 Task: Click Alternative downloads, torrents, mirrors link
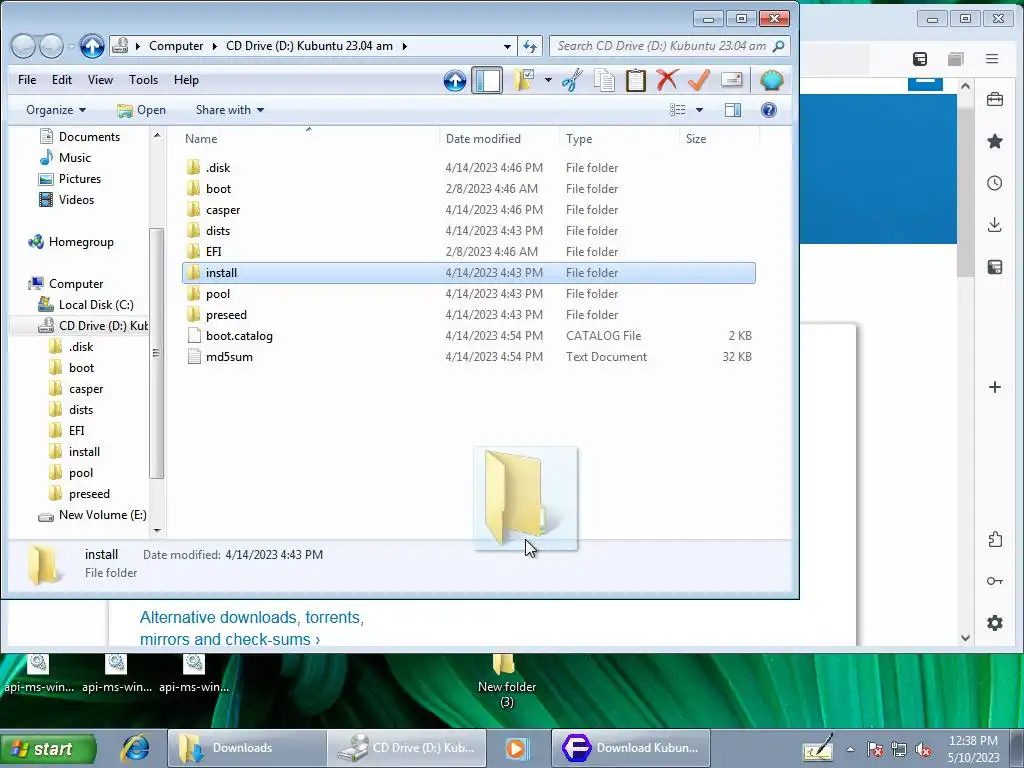[252, 628]
